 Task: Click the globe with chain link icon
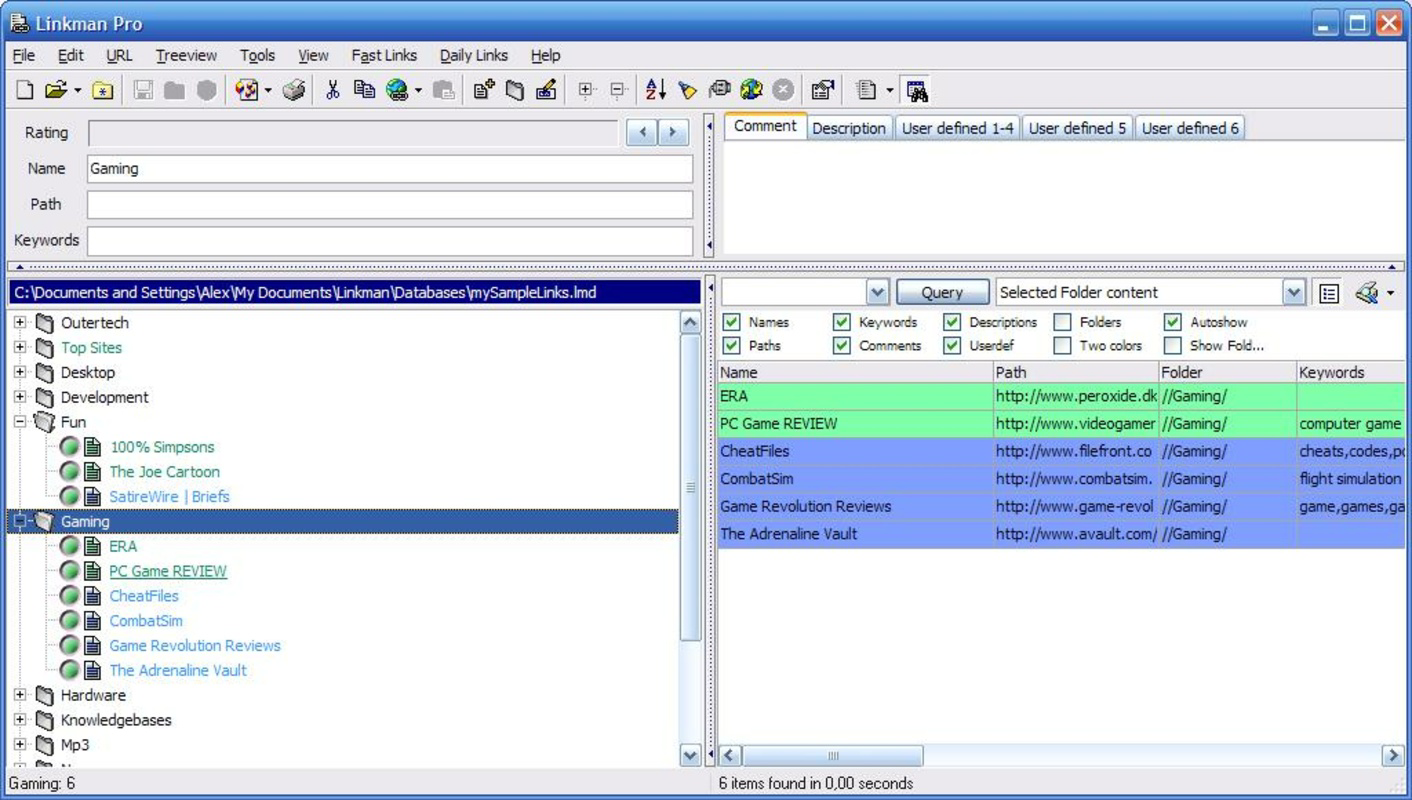(x=397, y=90)
